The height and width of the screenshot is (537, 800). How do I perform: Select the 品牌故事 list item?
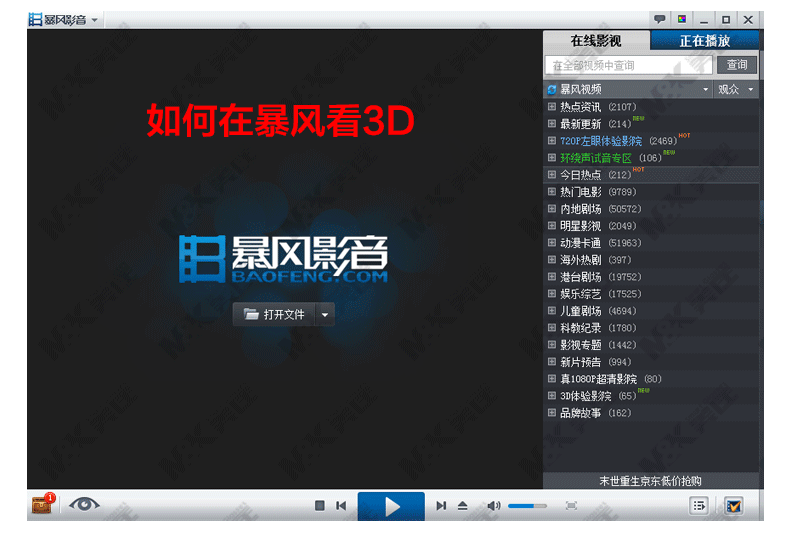(x=651, y=413)
